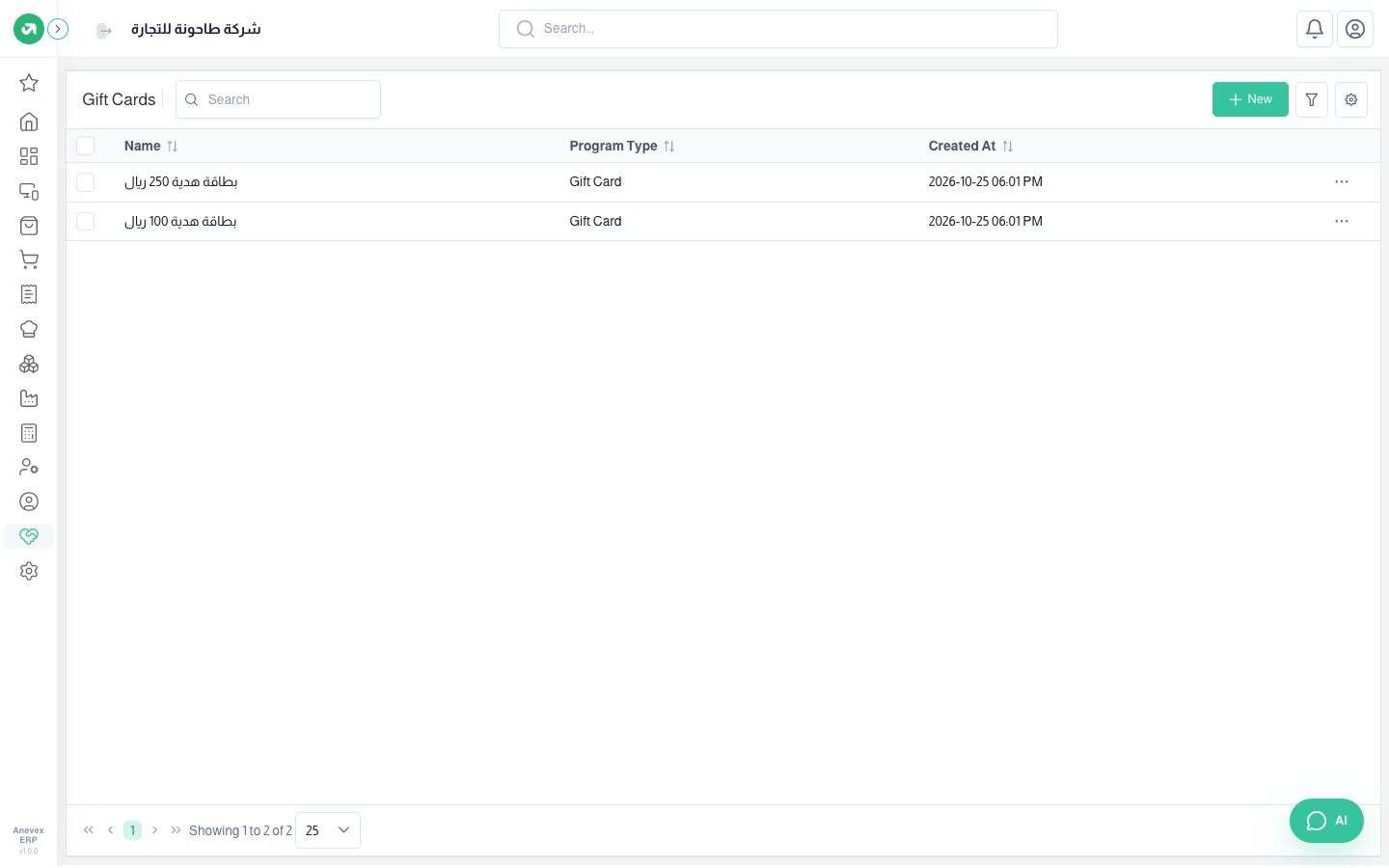
Task: Open the user profile icon top right
Action: pos(1355,29)
